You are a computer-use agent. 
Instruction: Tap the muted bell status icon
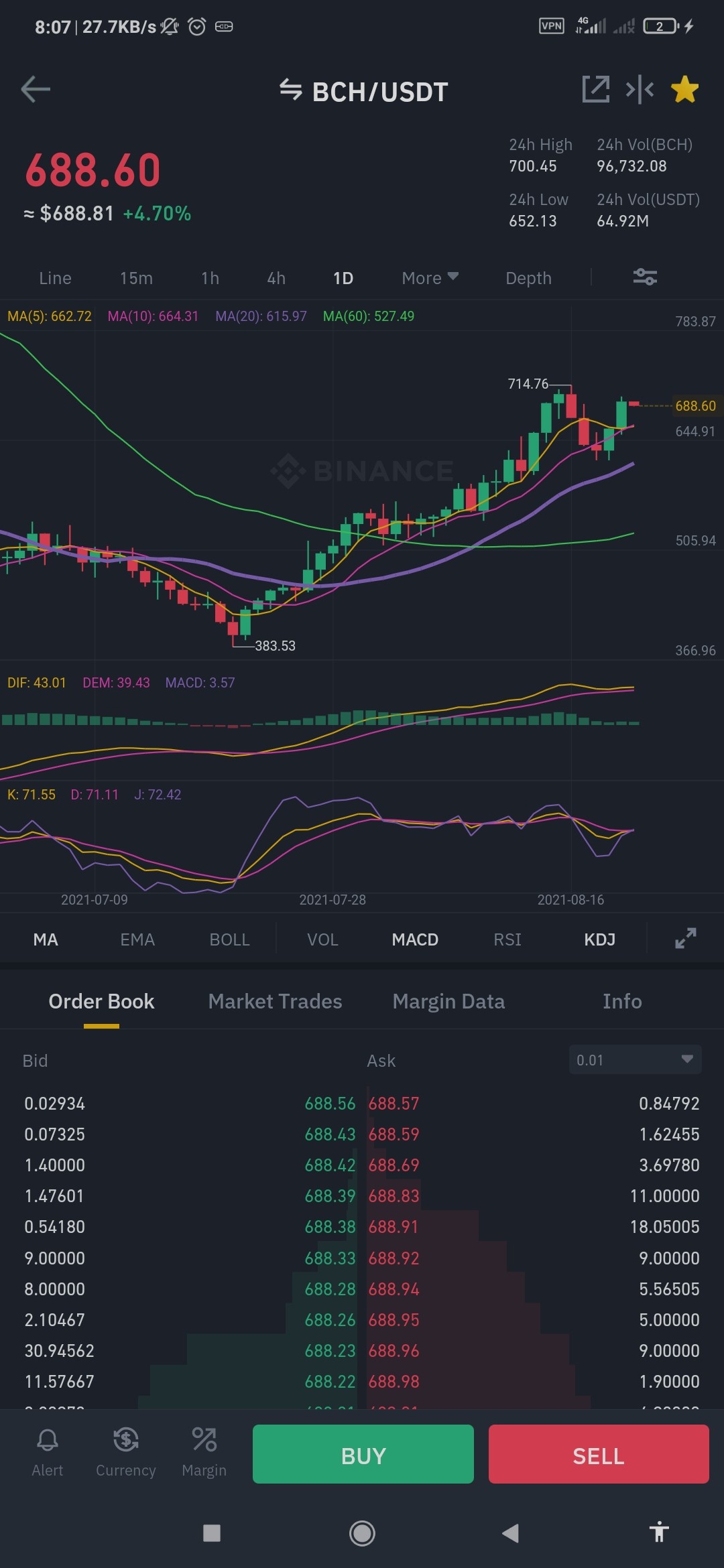click(x=170, y=27)
